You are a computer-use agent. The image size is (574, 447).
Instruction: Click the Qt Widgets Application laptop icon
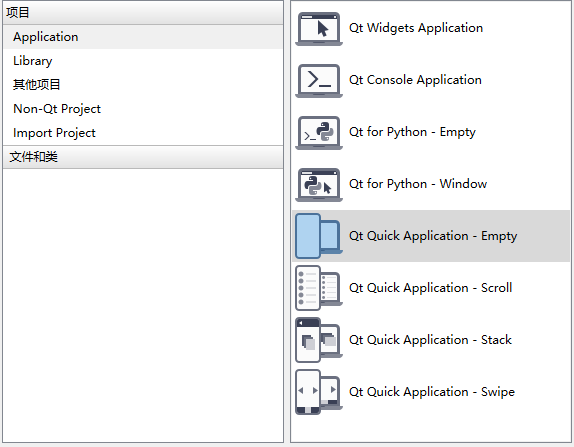(x=319, y=29)
